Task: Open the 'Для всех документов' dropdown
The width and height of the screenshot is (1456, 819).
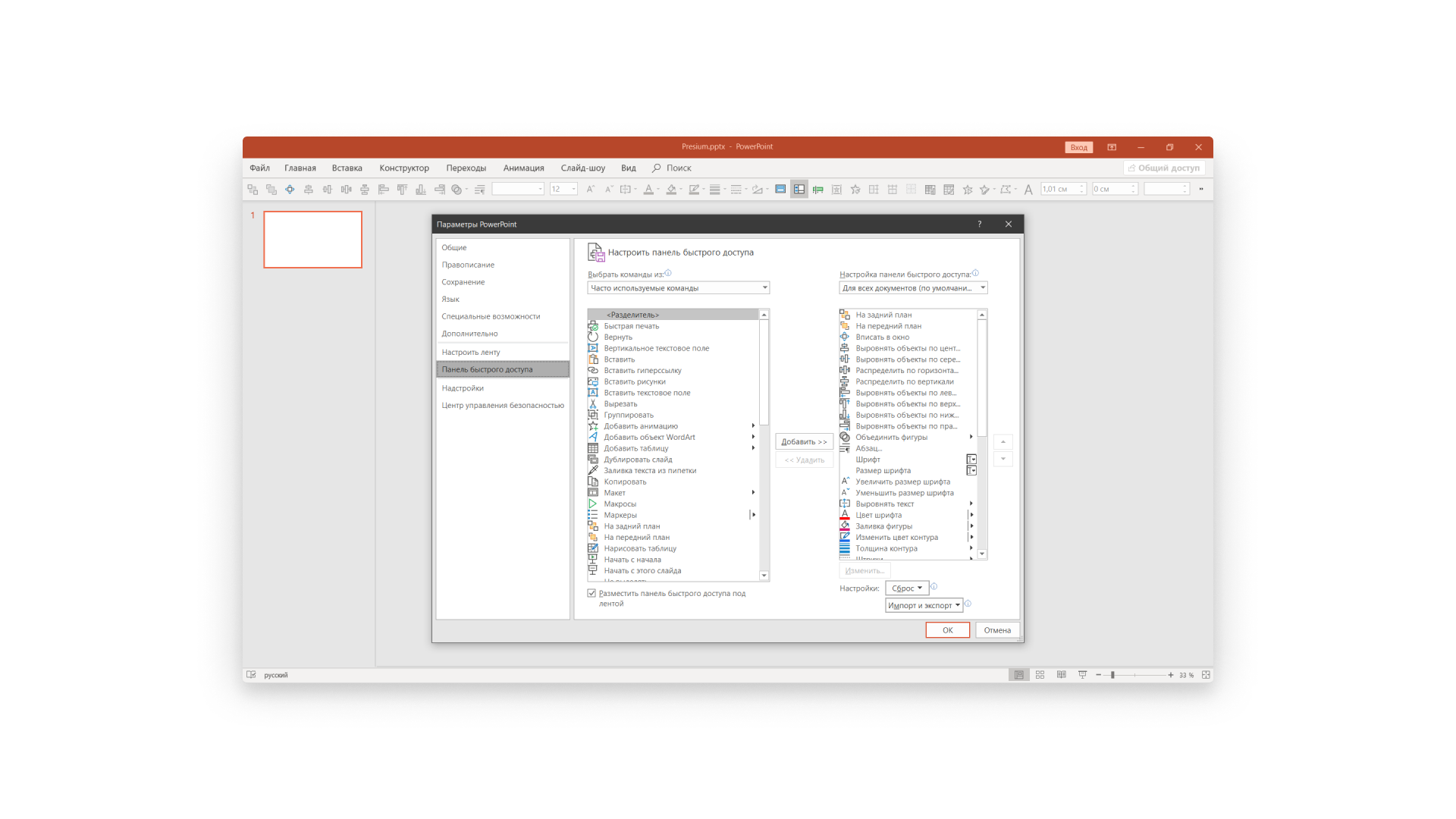Action: 912,288
